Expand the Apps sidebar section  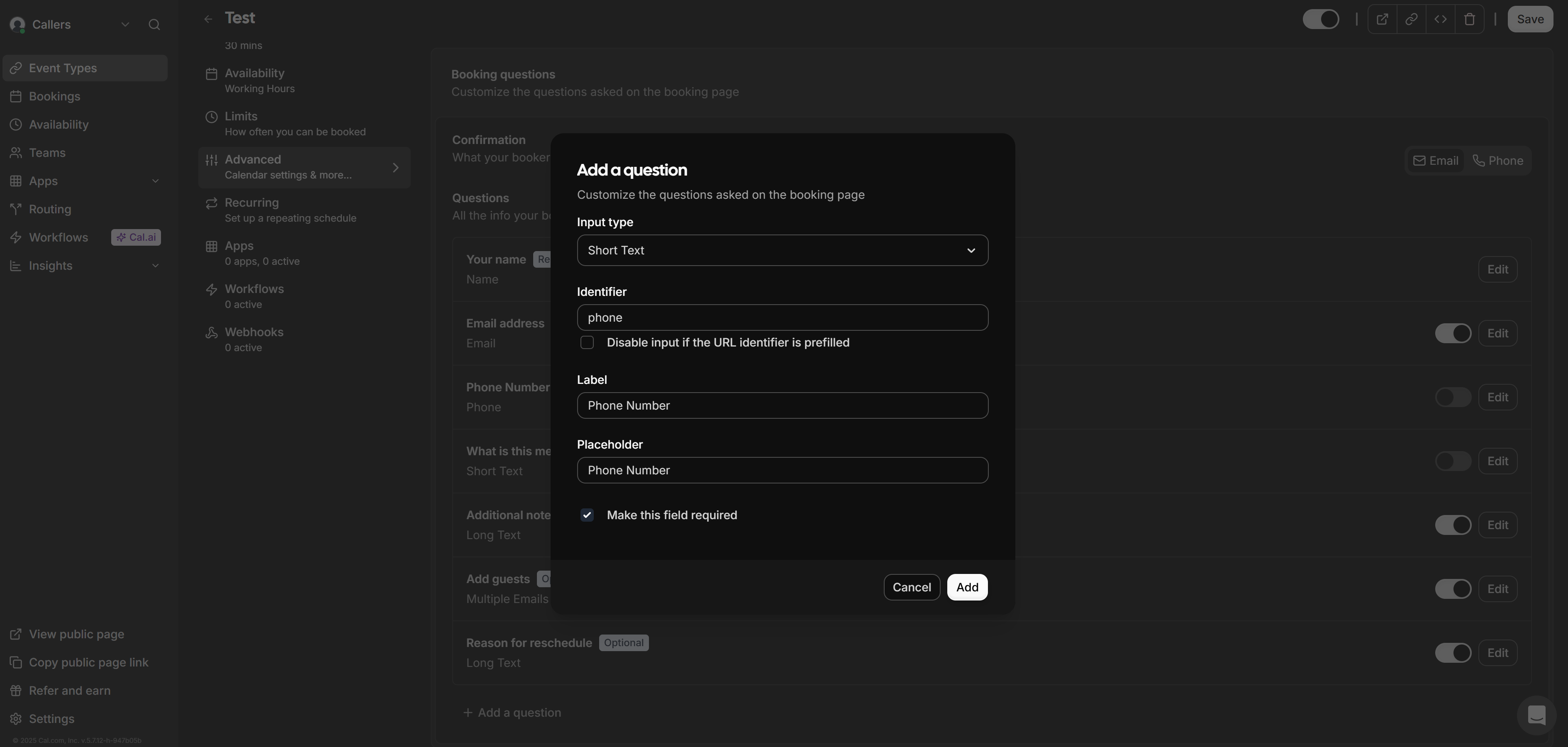pos(155,181)
